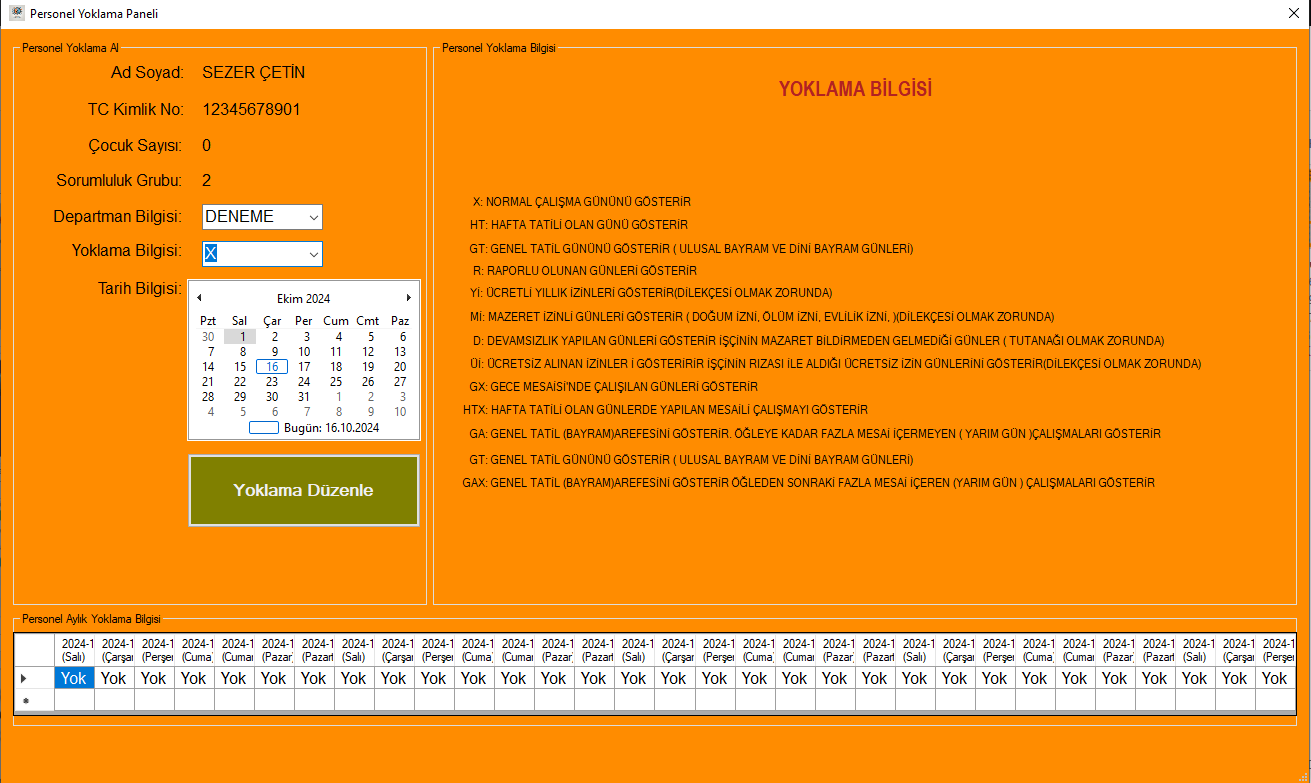The image size is (1311, 783).
Task: Close the Personel Yoklama Paneli window
Action: [1294, 14]
